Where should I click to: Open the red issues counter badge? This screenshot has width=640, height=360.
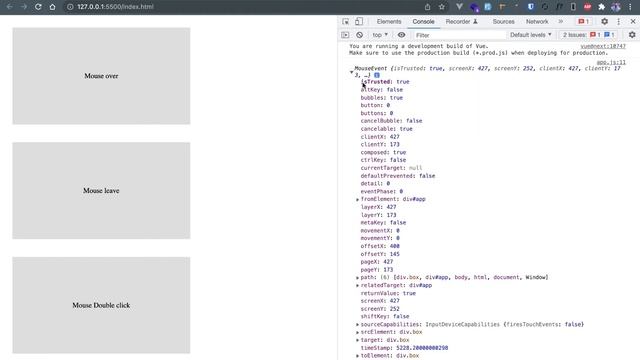(x=584, y=22)
